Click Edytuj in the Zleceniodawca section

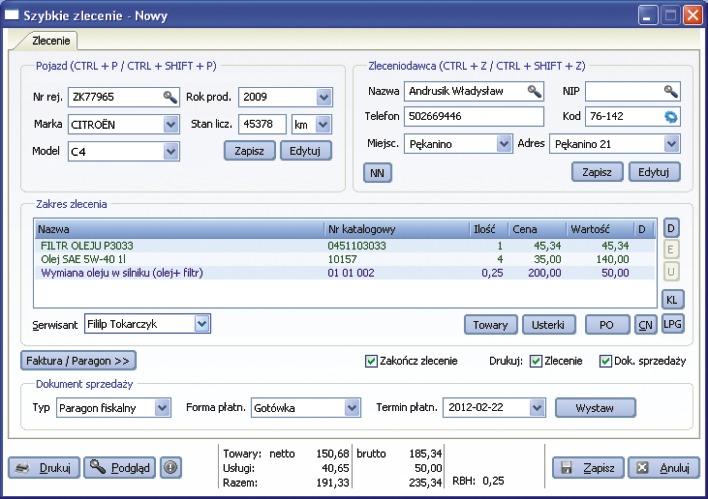point(654,172)
